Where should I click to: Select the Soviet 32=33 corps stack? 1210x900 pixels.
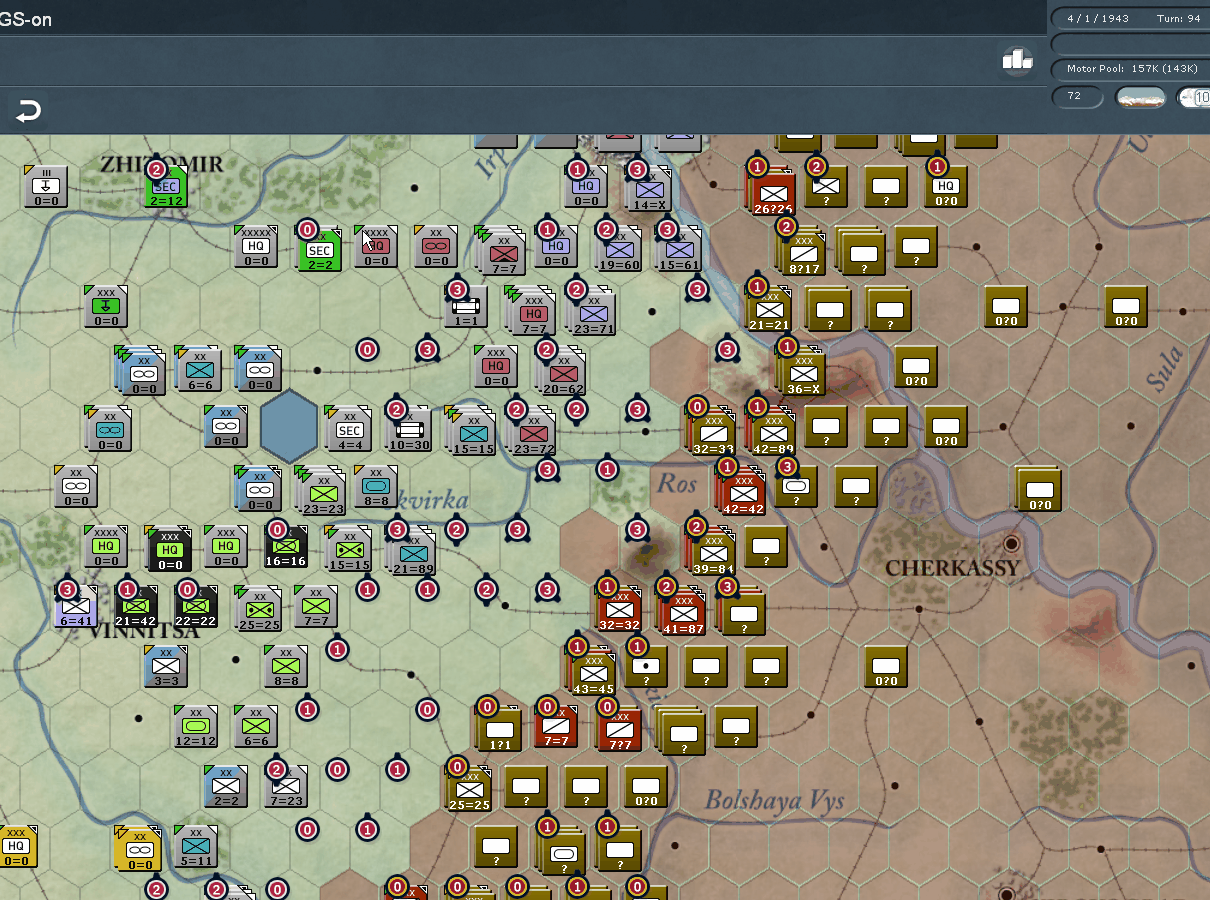click(x=712, y=432)
